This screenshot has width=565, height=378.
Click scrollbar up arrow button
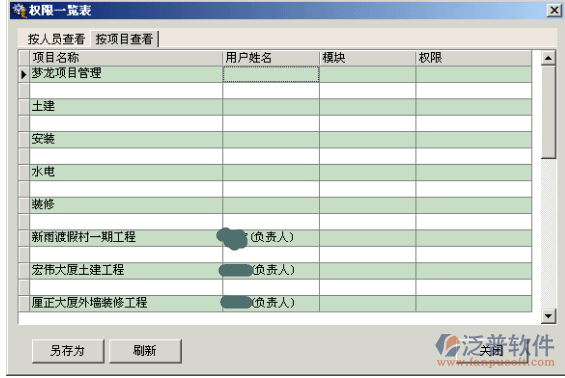tap(548, 58)
